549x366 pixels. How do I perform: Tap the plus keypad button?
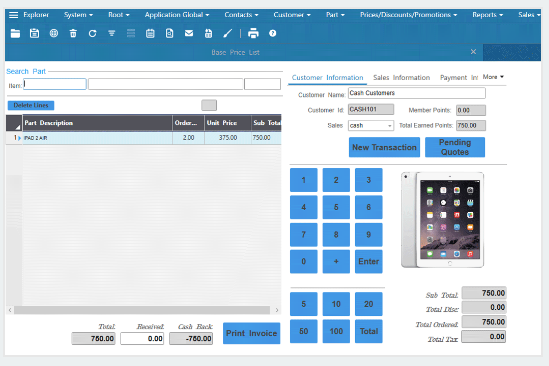tap(336, 261)
